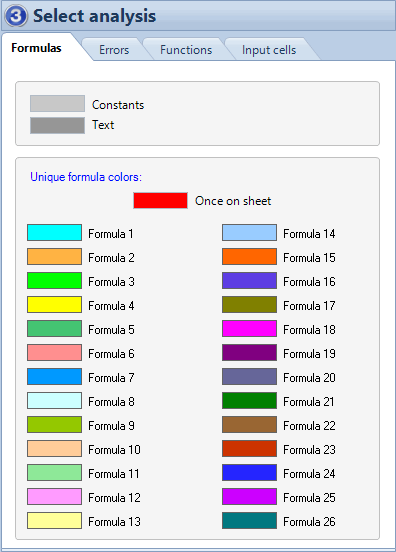The image size is (396, 552).
Task: Select the Input cells tab
Action: (x=269, y=50)
